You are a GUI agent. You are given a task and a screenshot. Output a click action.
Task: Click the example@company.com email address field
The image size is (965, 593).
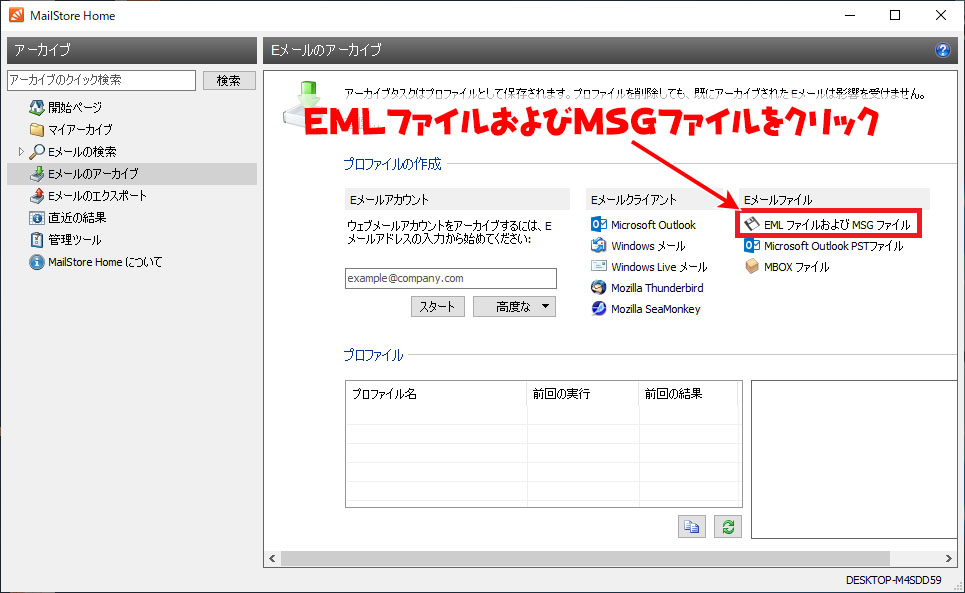[450, 278]
